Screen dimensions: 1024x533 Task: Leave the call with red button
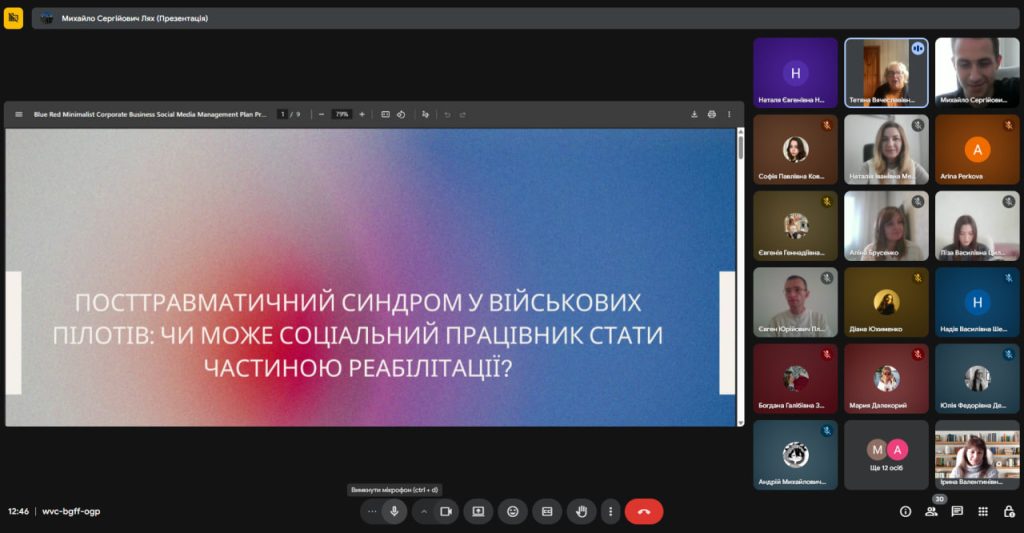[644, 511]
